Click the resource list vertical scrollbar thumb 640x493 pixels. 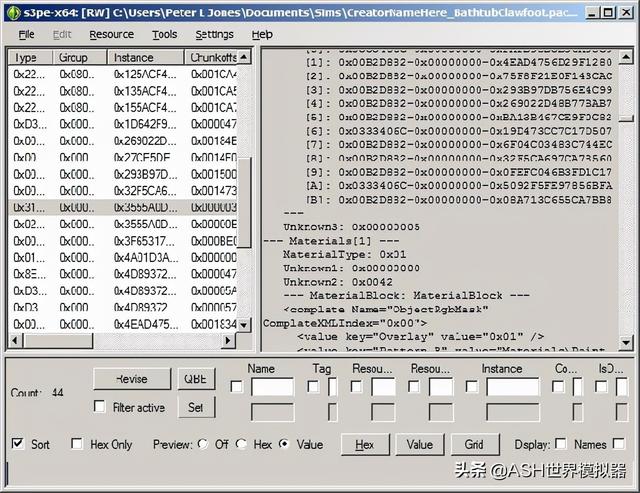coord(244,202)
